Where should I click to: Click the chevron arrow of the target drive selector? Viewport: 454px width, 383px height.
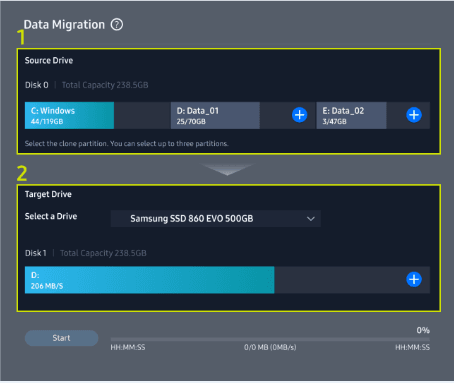[311, 219]
